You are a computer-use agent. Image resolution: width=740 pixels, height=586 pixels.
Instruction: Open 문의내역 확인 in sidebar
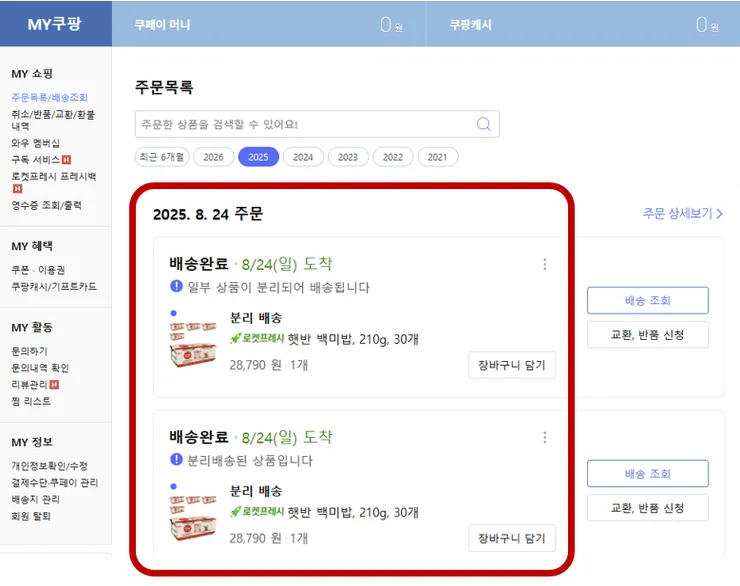[40, 368]
